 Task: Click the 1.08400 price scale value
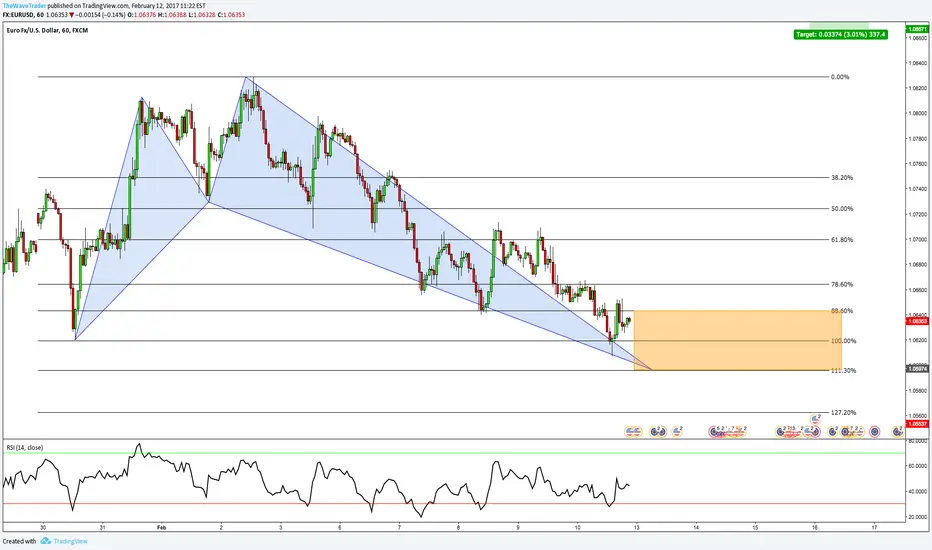(918, 62)
